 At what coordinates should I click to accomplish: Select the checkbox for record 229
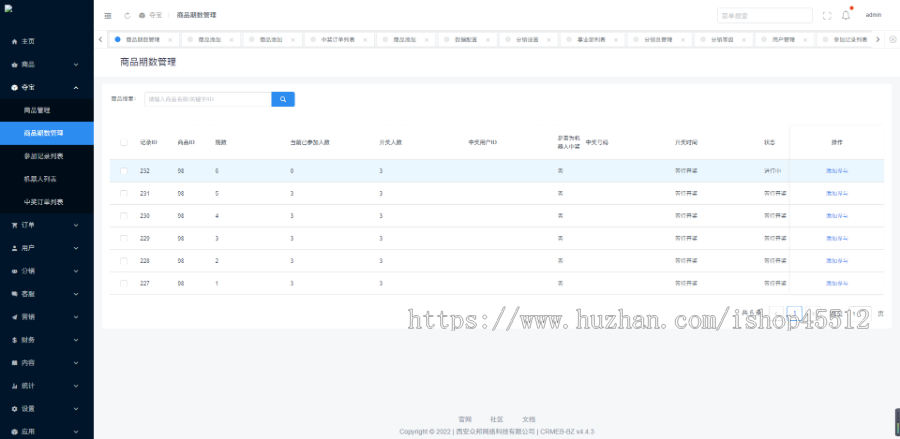point(124,238)
